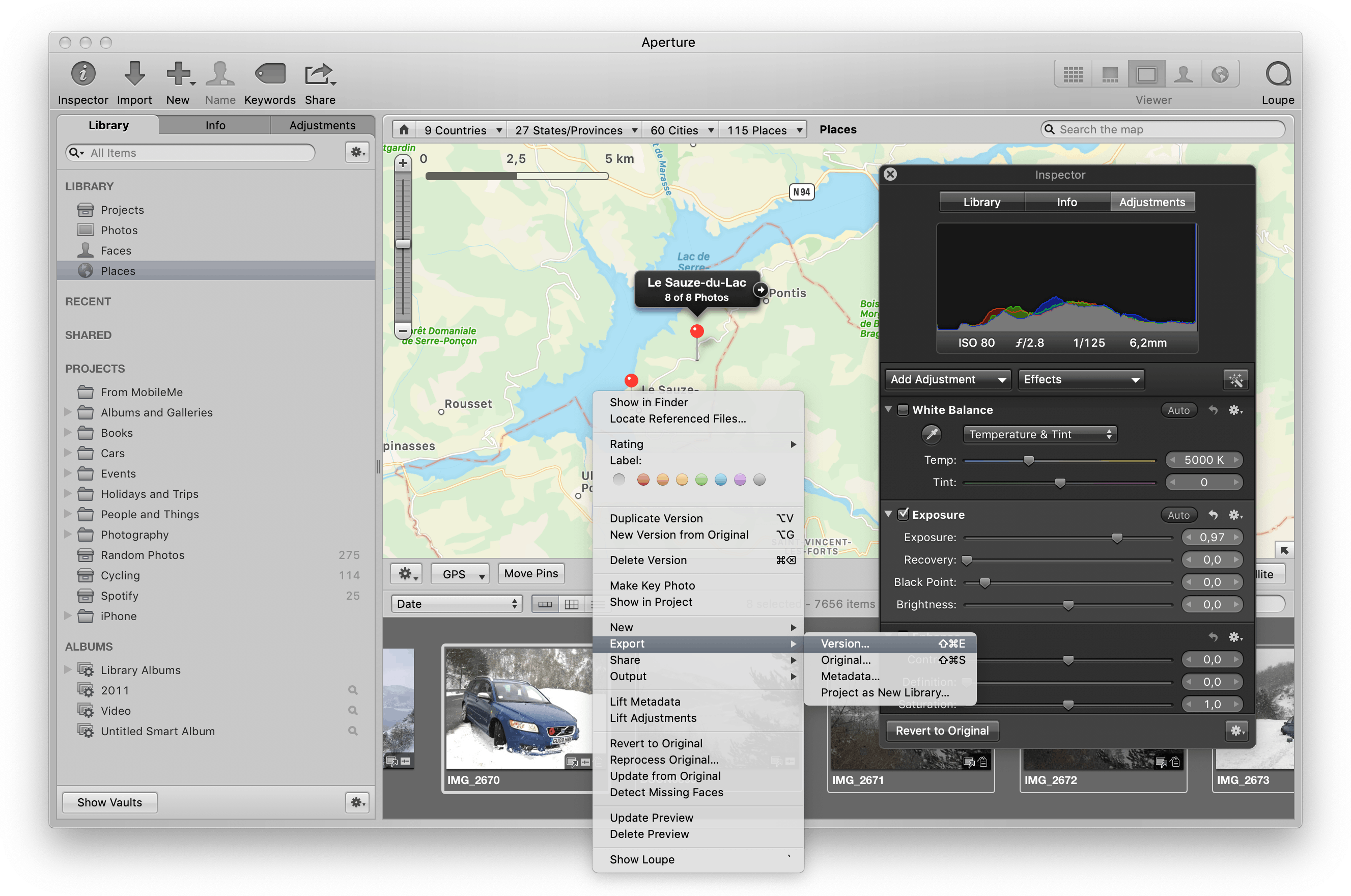Choose Version… from Export submenu

[845, 643]
